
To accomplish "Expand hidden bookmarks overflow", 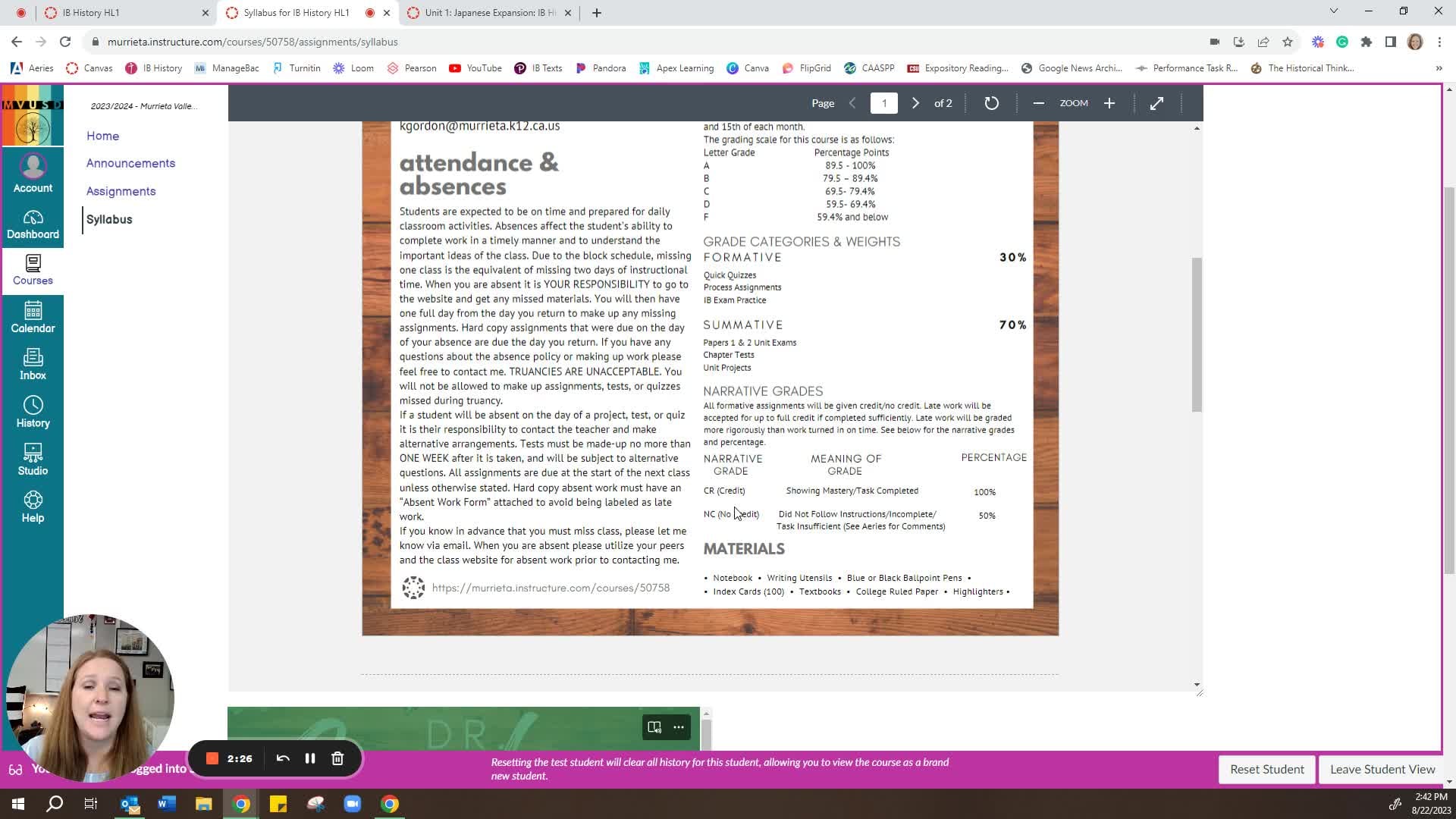I will click(1439, 68).
